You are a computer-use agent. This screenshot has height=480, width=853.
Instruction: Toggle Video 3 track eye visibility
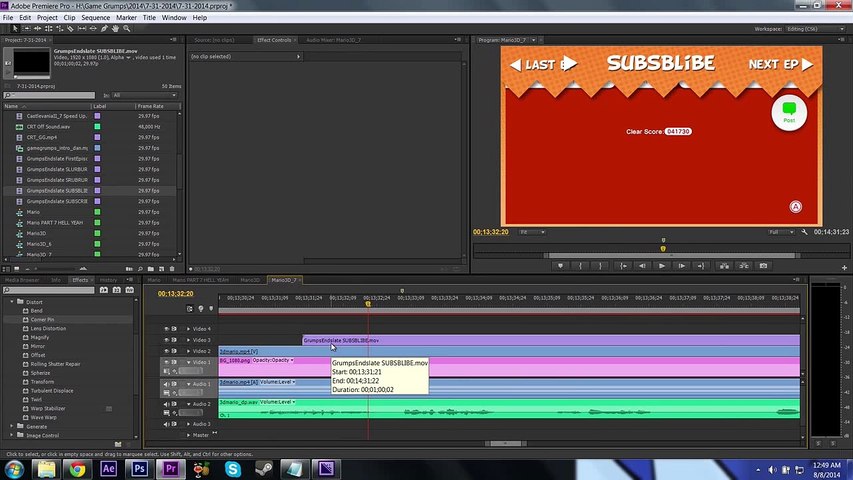click(166, 340)
